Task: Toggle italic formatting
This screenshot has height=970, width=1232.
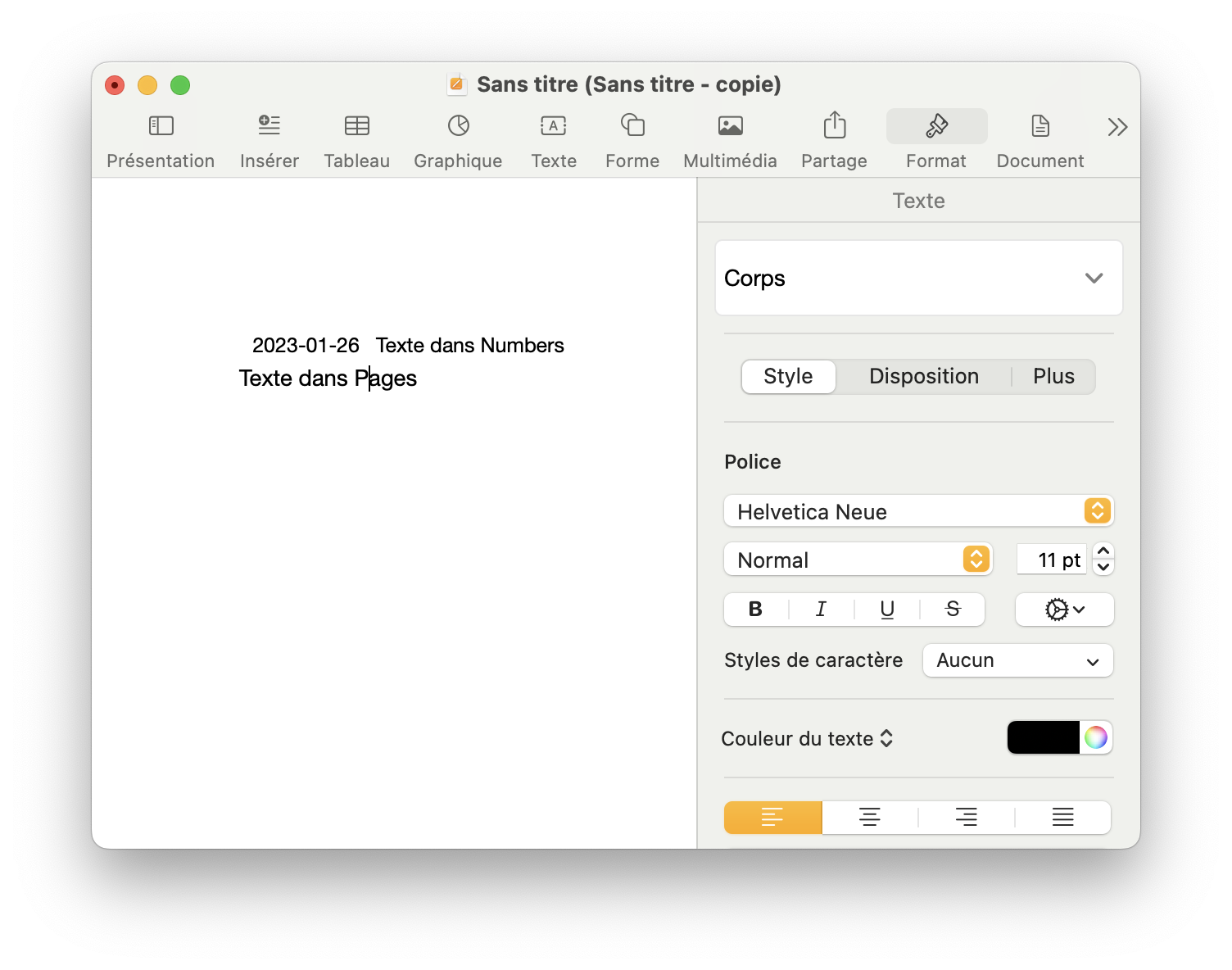Action: (822, 610)
